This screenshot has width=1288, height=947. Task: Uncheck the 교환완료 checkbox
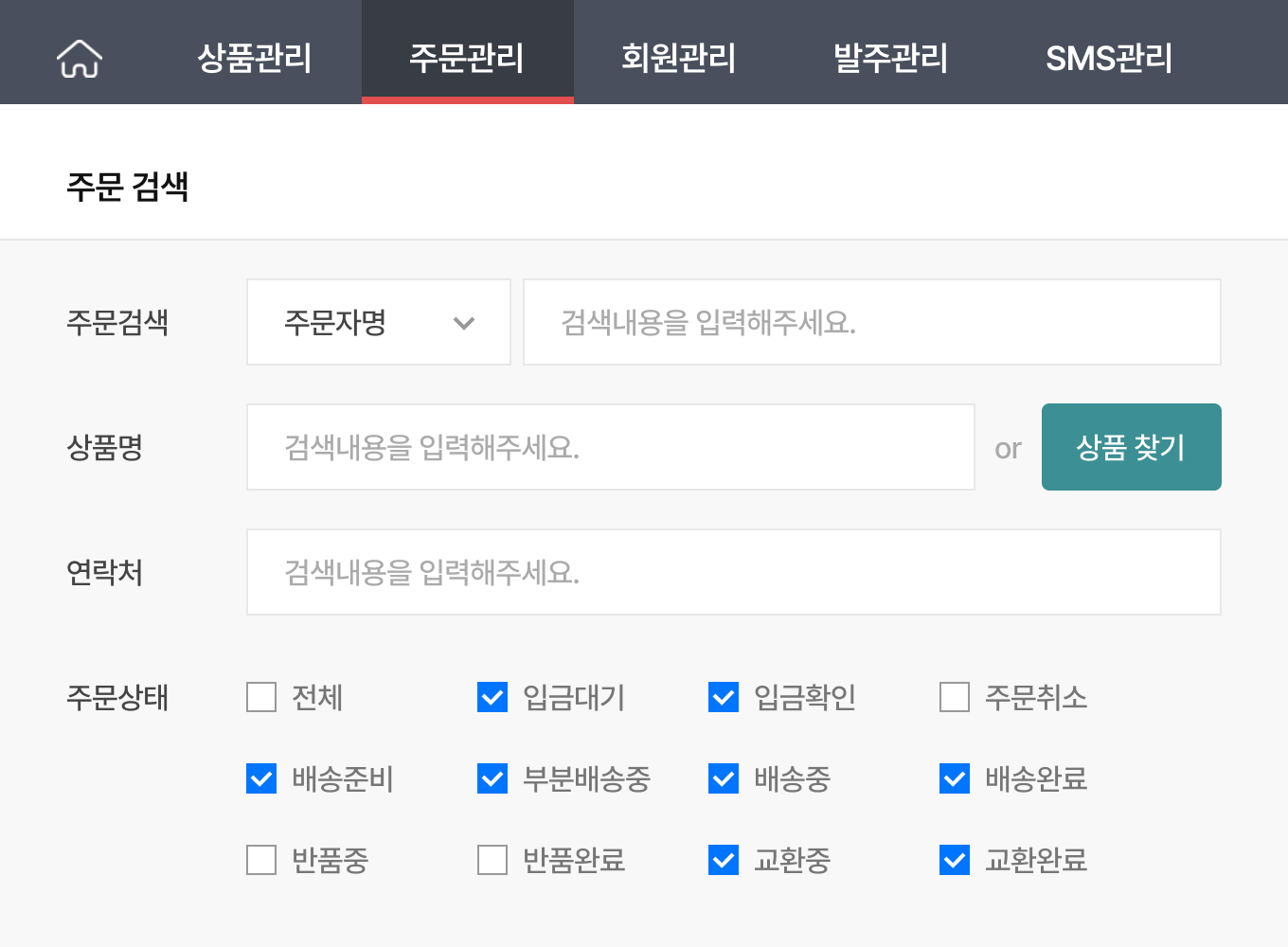point(954,860)
